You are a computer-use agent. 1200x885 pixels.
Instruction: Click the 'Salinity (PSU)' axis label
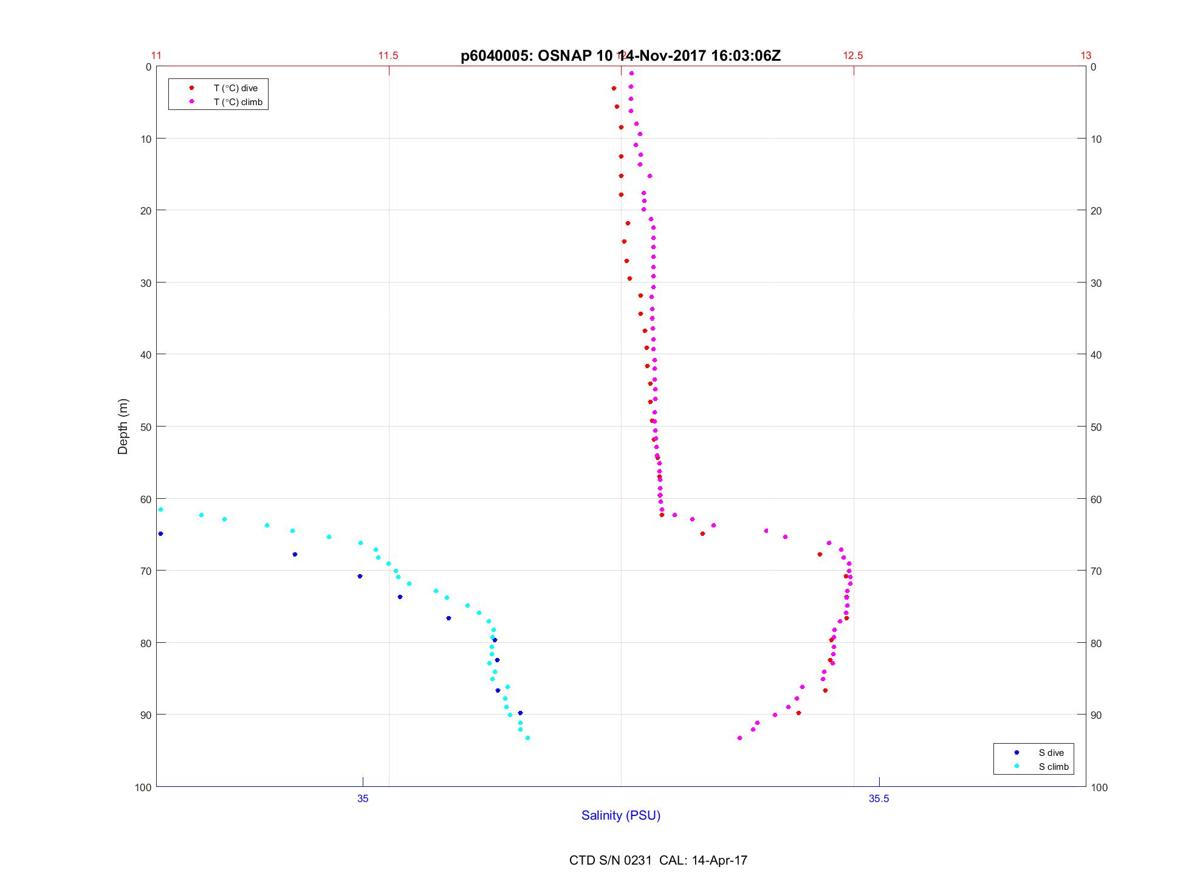pyautogui.click(x=621, y=815)
